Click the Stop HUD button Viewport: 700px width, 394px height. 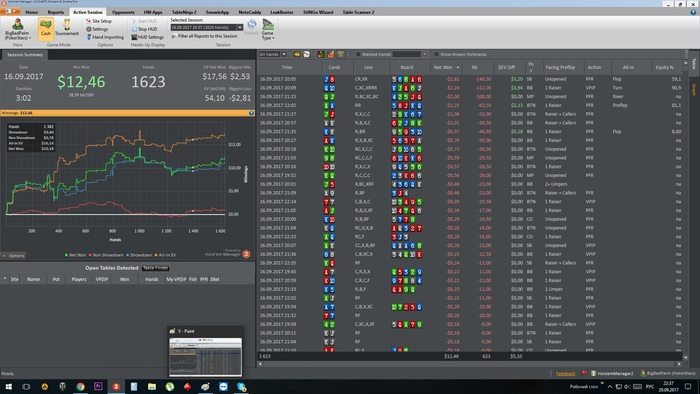pyautogui.click(x=144, y=29)
